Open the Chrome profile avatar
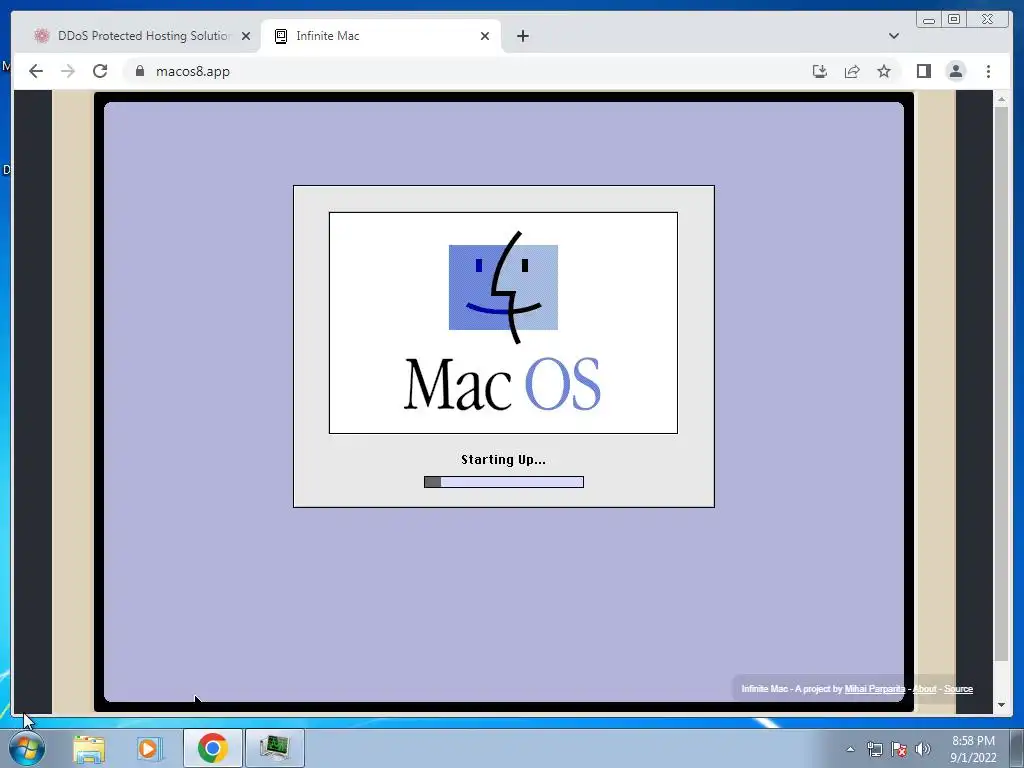Screen dimensions: 1024x768 pyautogui.click(x=955, y=71)
